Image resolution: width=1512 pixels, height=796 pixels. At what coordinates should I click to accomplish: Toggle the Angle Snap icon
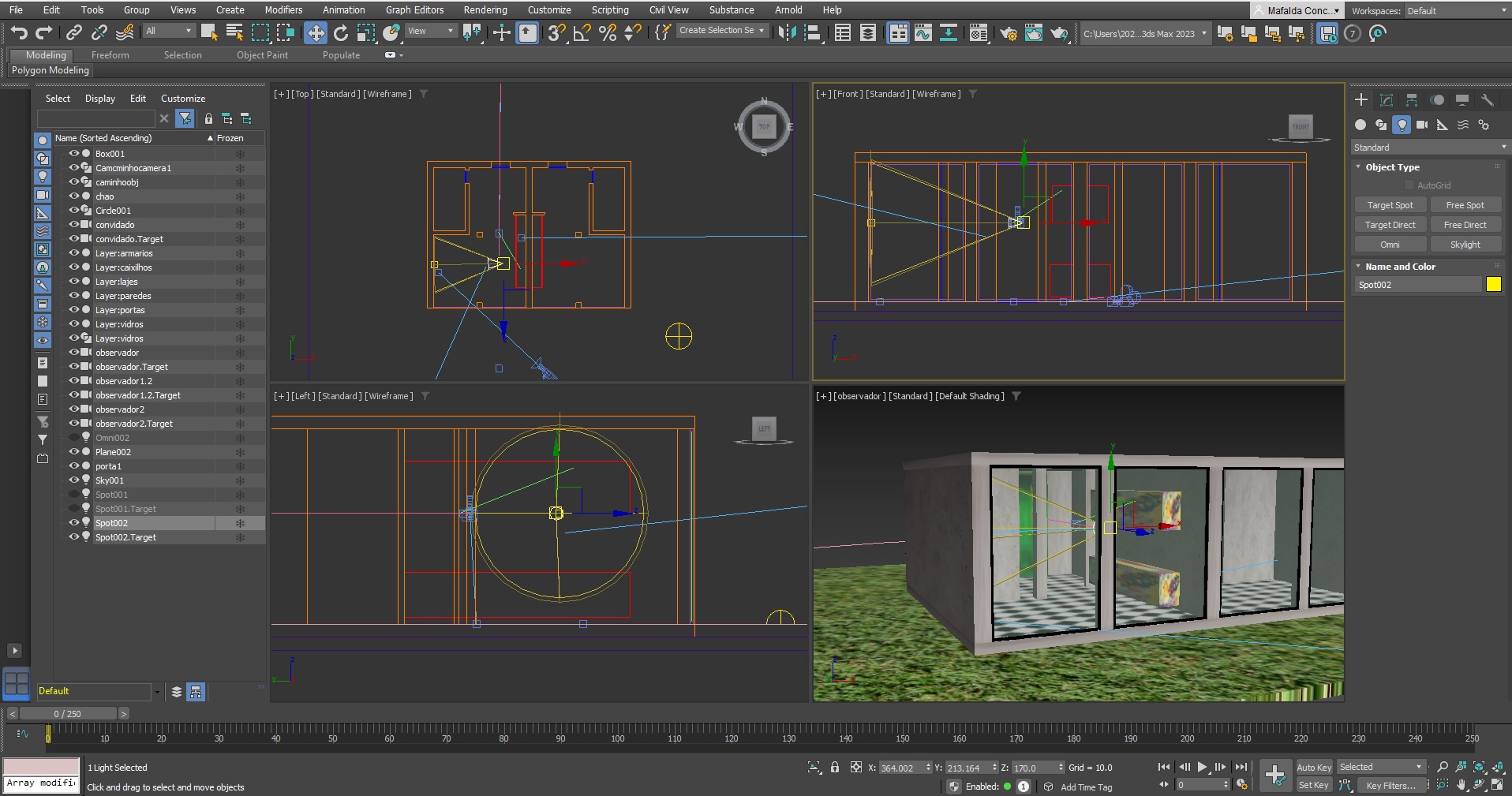pos(582,32)
